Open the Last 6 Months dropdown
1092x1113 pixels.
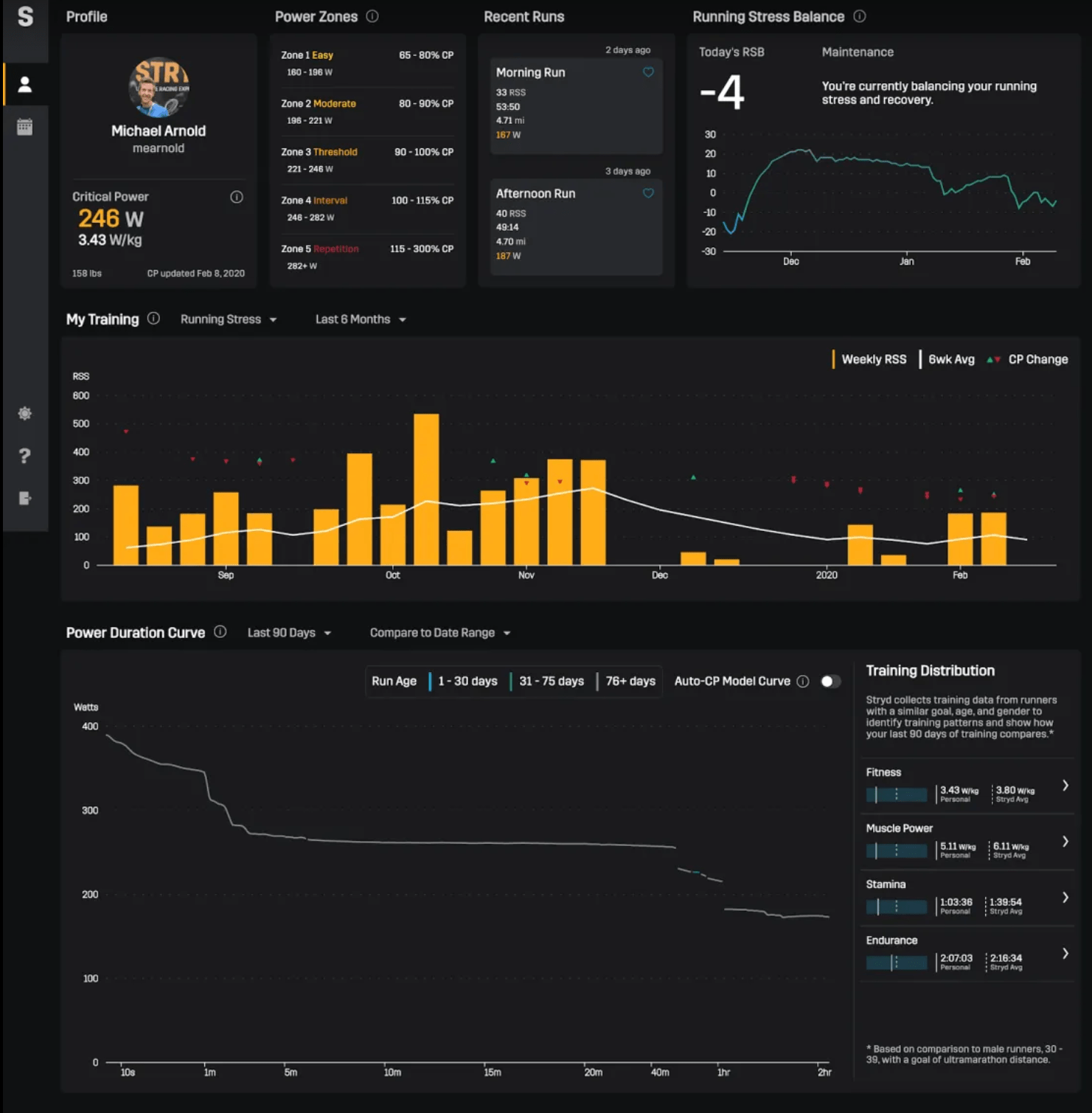(x=359, y=319)
